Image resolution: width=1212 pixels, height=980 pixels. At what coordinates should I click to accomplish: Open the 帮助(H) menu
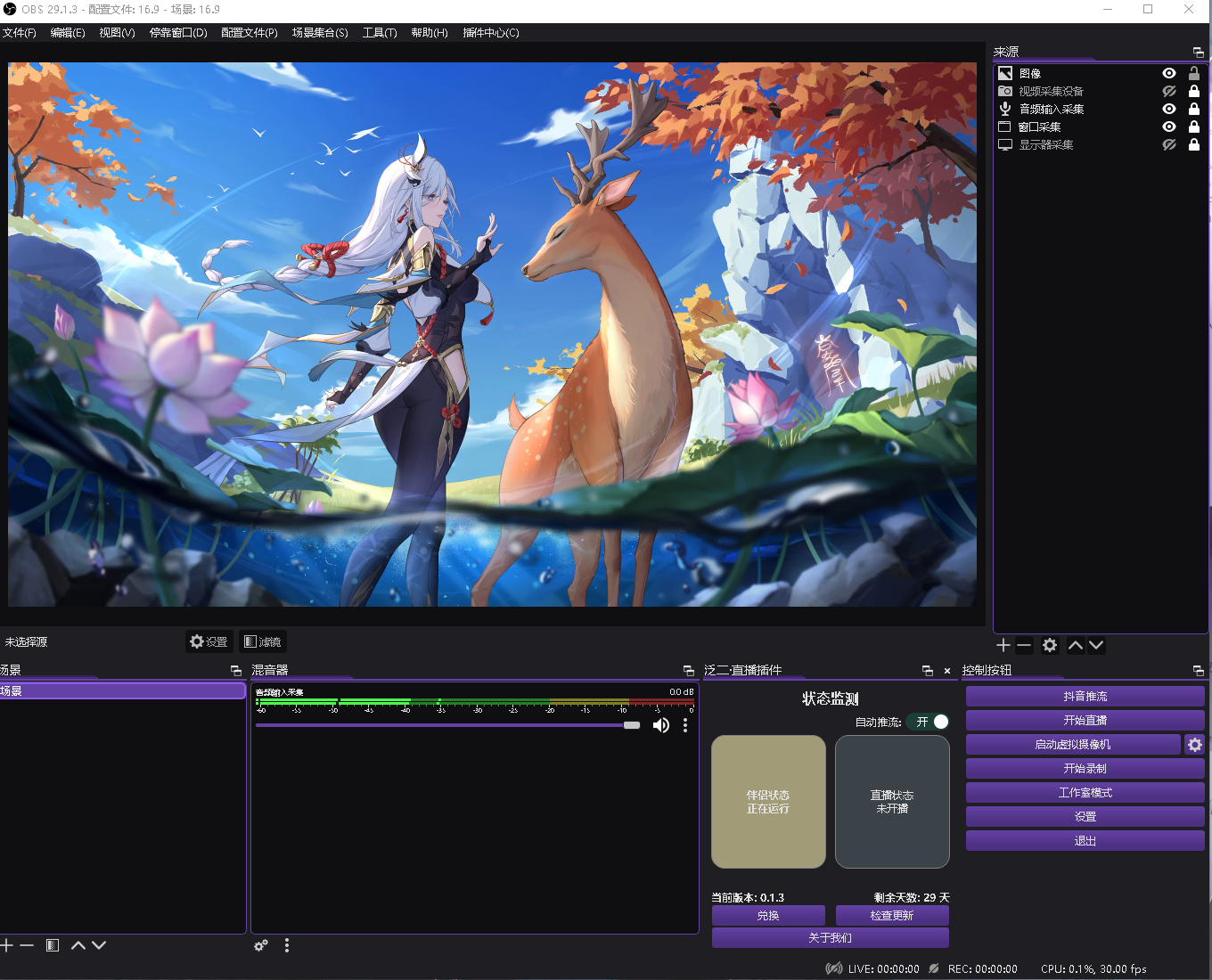tap(430, 33)
